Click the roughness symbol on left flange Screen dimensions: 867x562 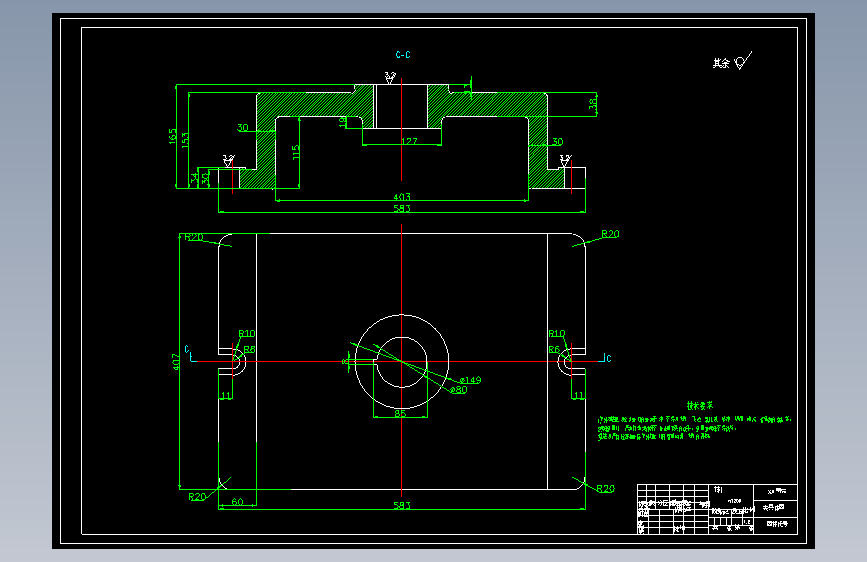pyautogui.click(x=228, y=161)
